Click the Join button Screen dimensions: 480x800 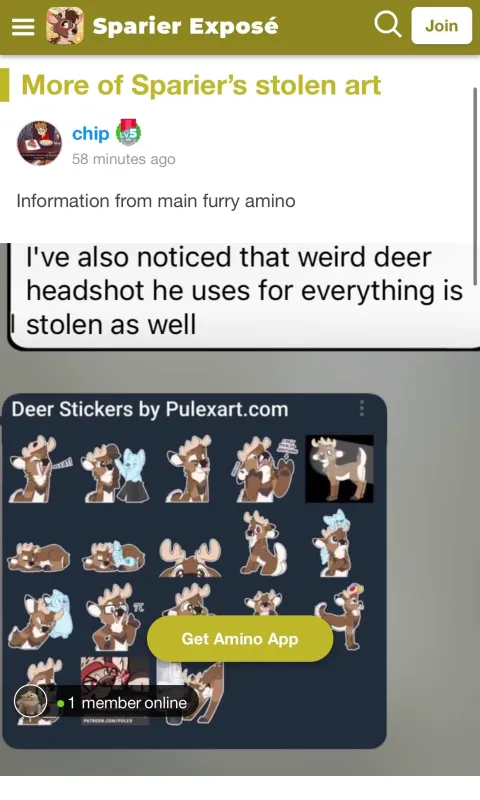coord(441,26)
